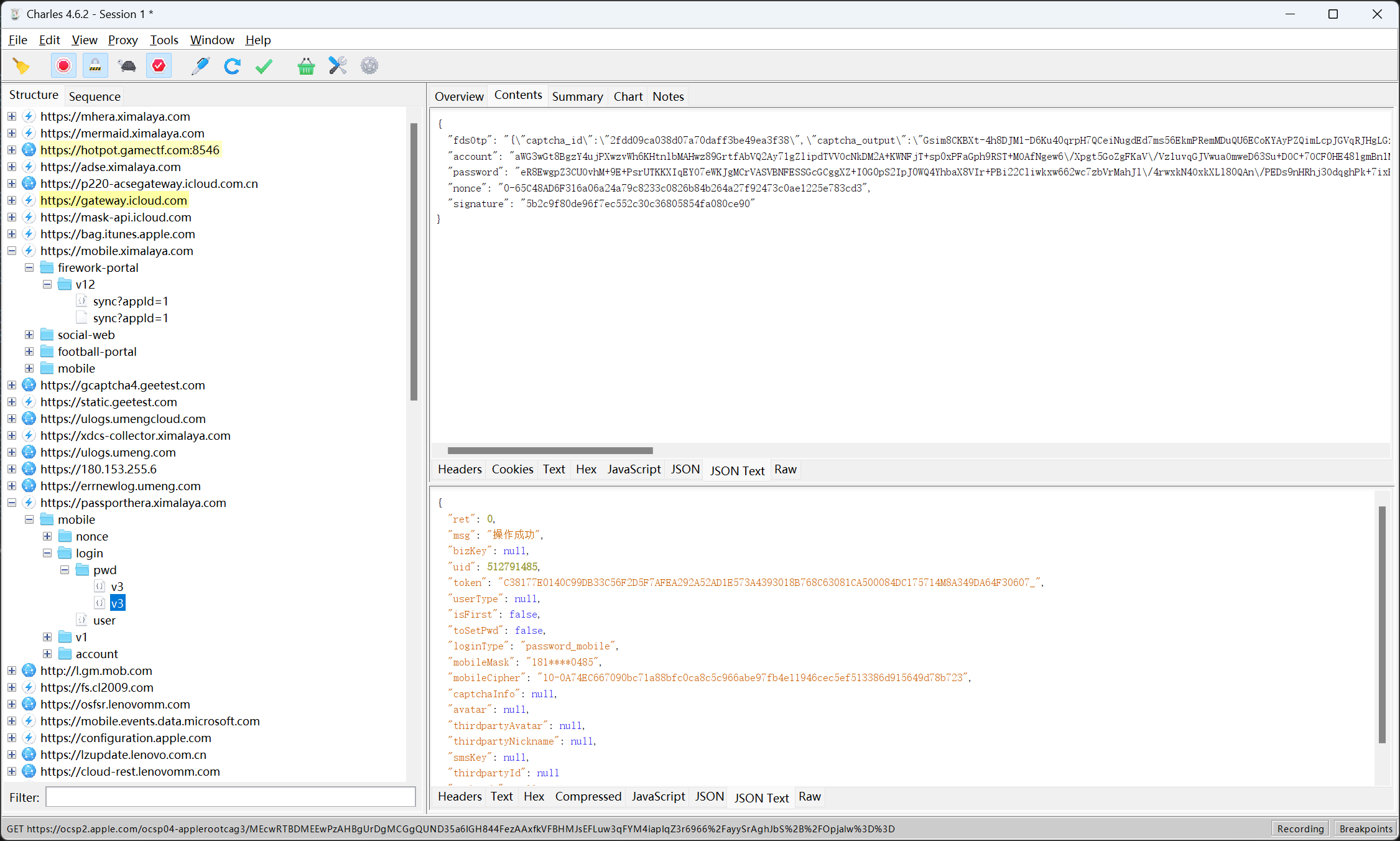Open the Window menu
This screenshot has width=1400, height=841.
tap(212, 40)
